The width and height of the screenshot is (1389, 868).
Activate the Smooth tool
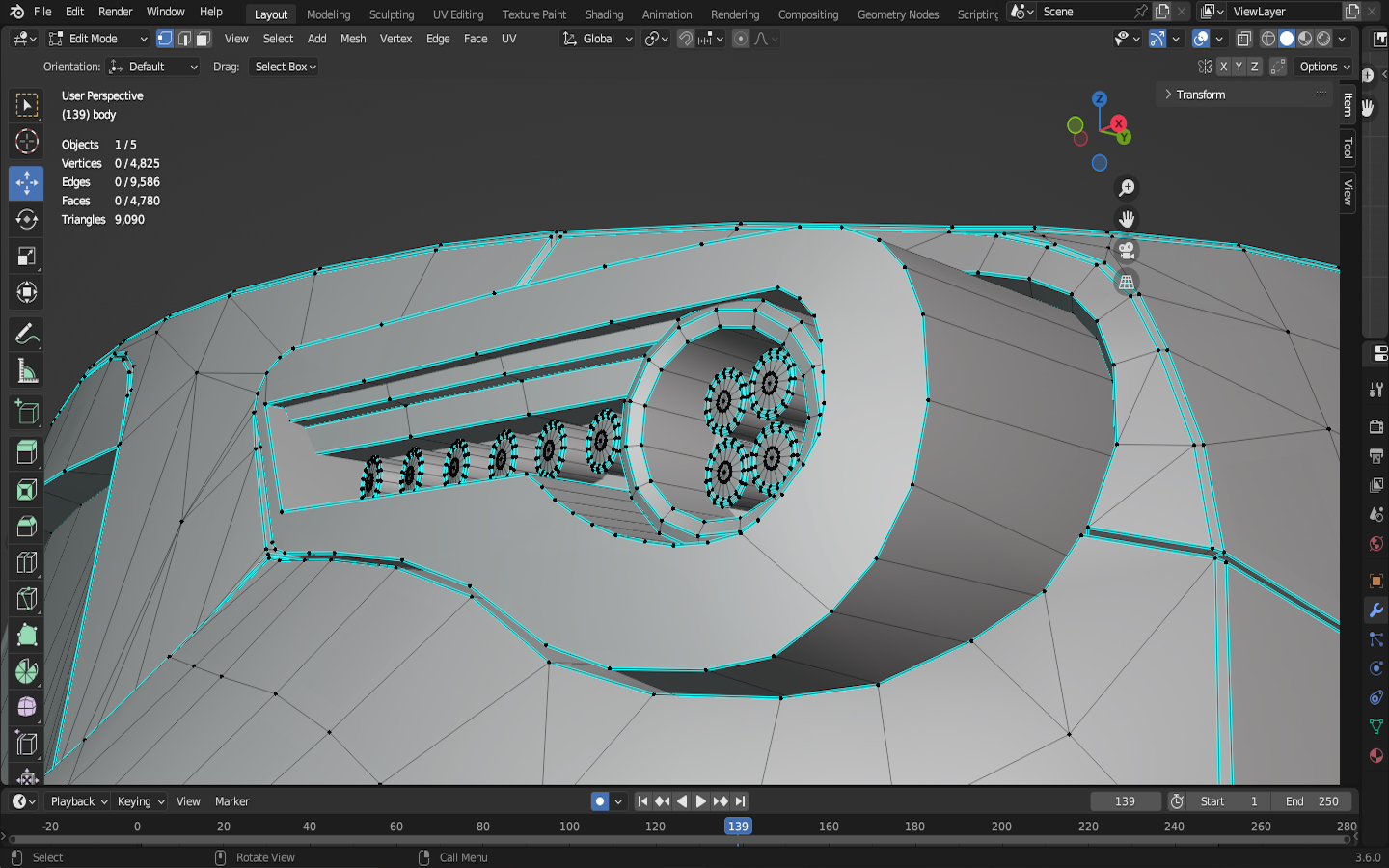point(27,709)
